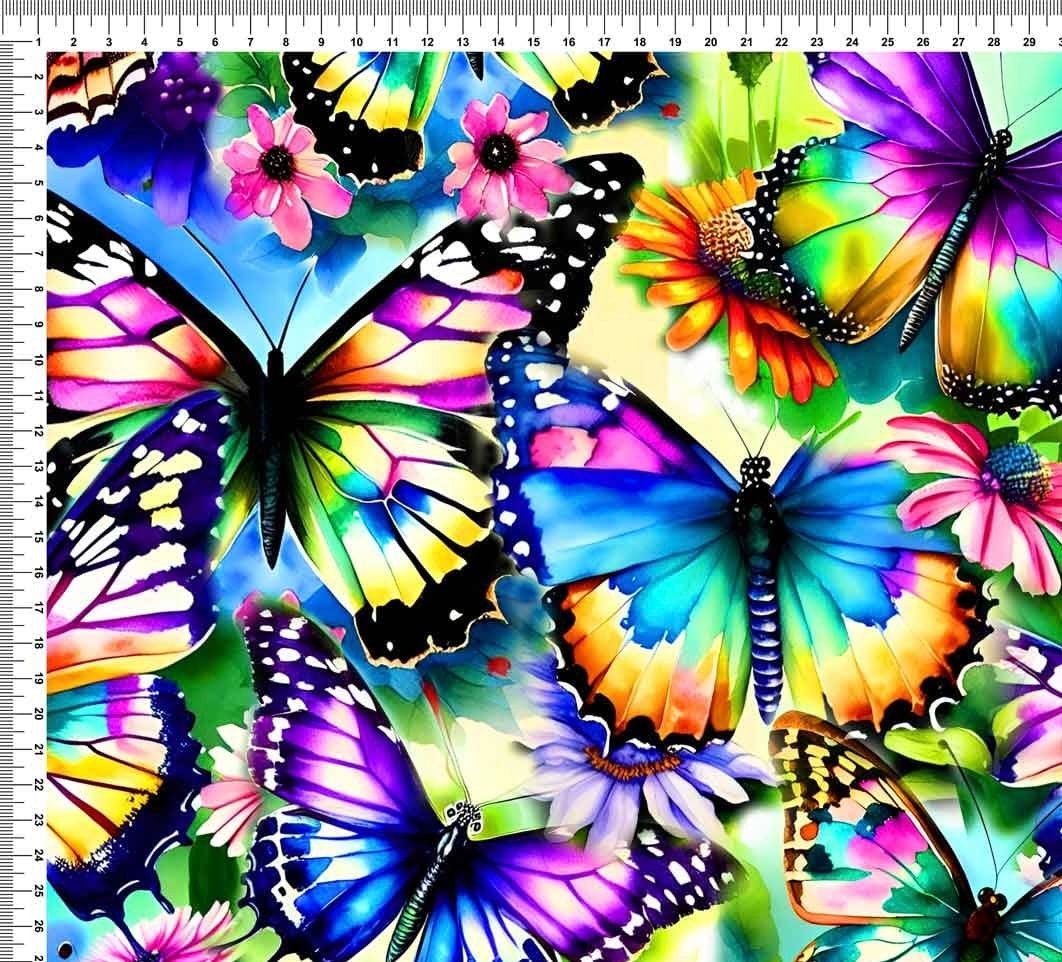Click the head of the bottom purple butterfly
Viewport: 1062px width, 962px height.
coord(462,814)
